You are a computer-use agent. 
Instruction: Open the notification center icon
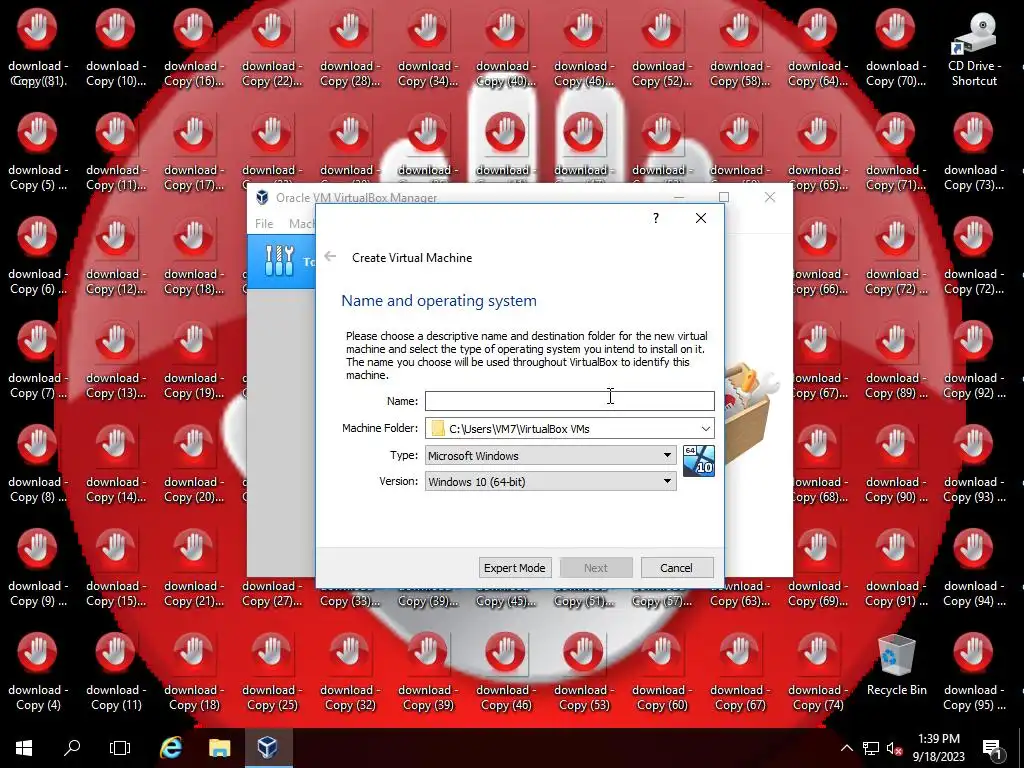pos(993,748)
